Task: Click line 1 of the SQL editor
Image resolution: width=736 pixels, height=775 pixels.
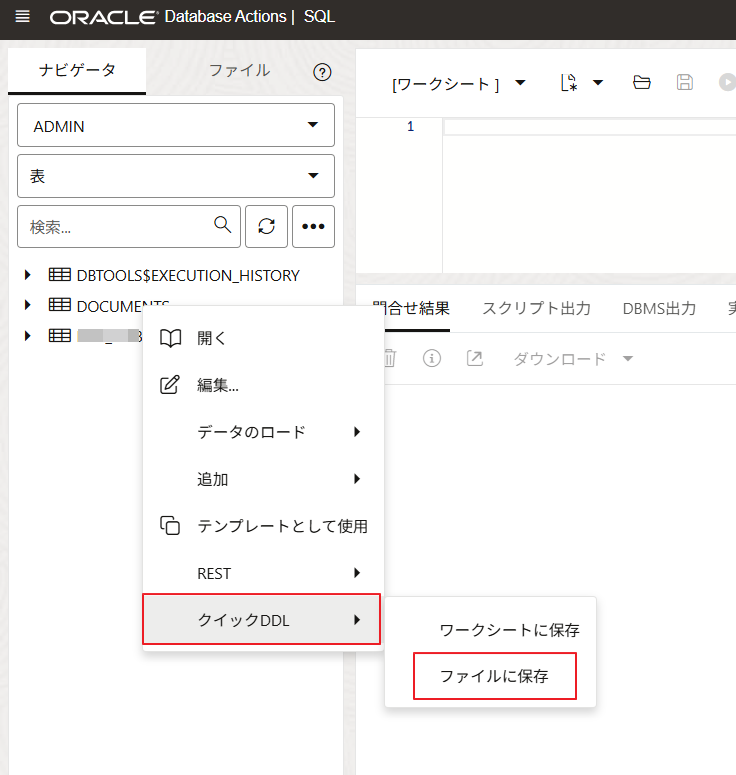Action: tap(589, 127)
